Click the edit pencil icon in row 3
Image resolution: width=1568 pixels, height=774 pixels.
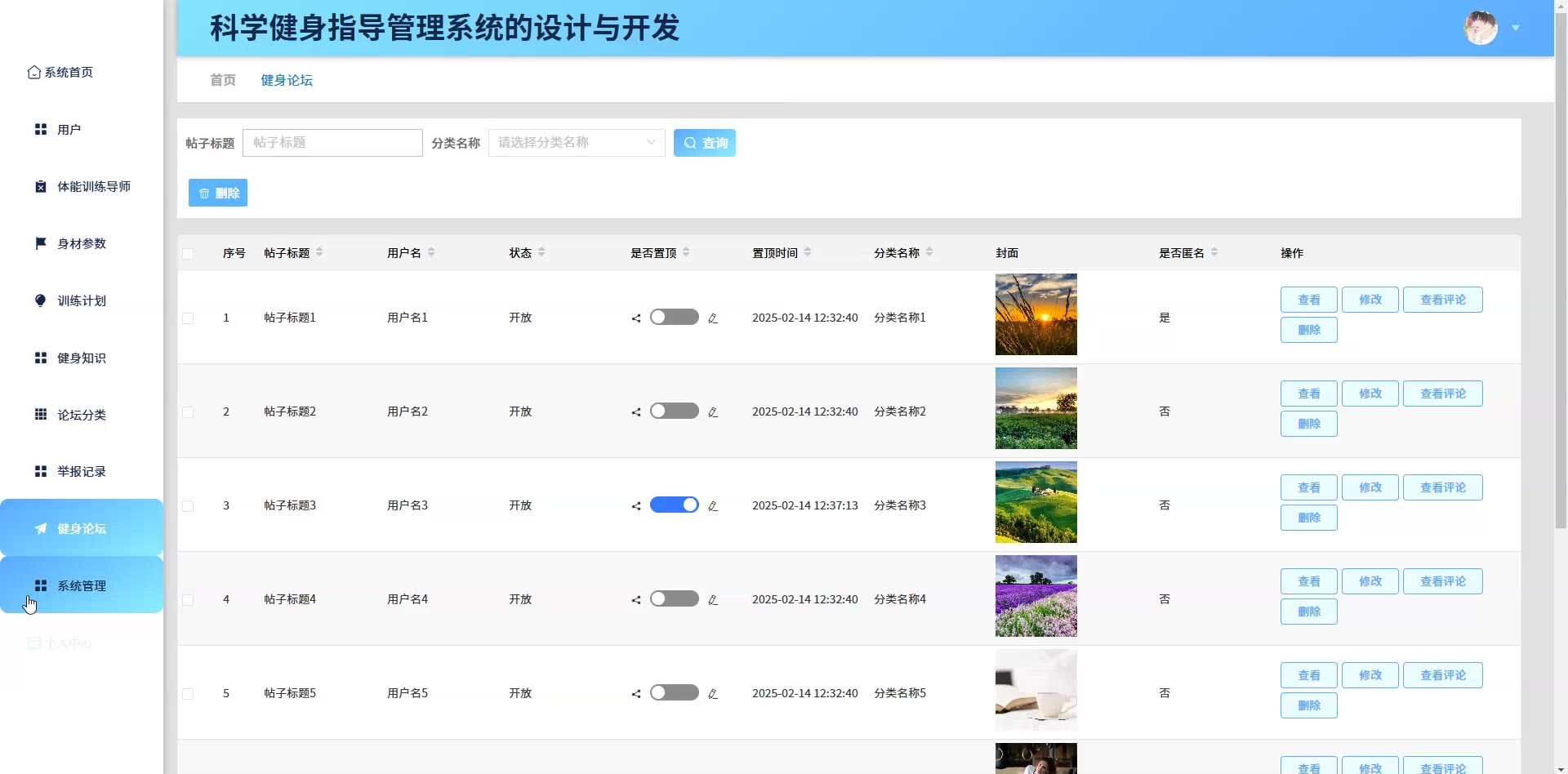click(x=713, y=506)
